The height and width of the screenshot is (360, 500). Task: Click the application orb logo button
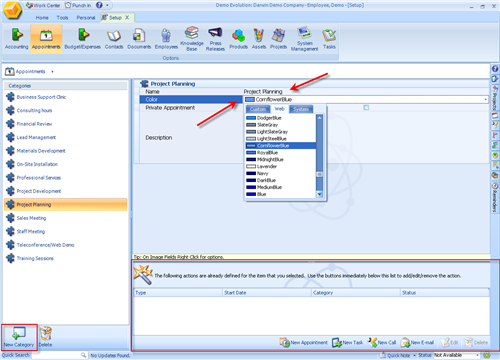pos(12,10)
